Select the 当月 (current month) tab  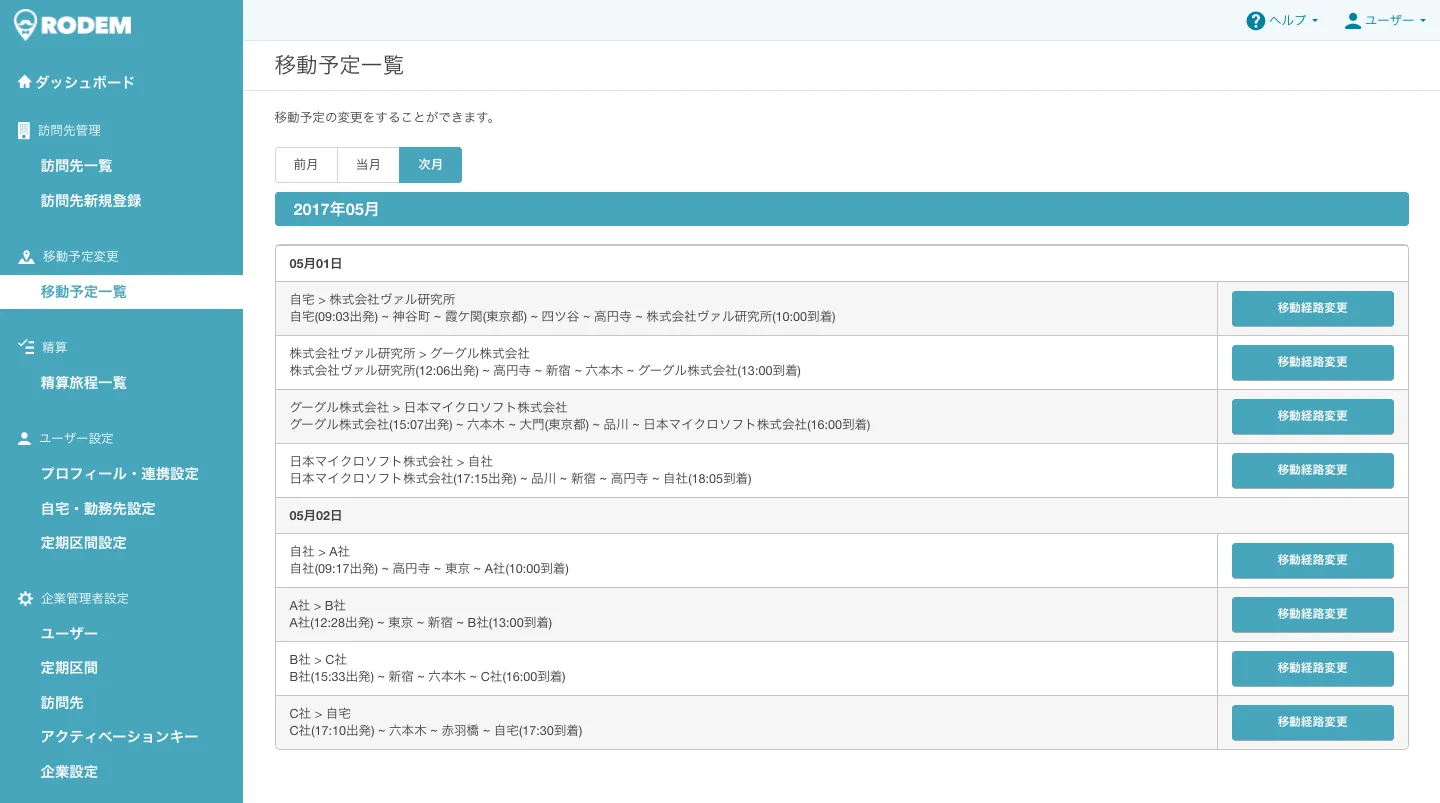368,165
